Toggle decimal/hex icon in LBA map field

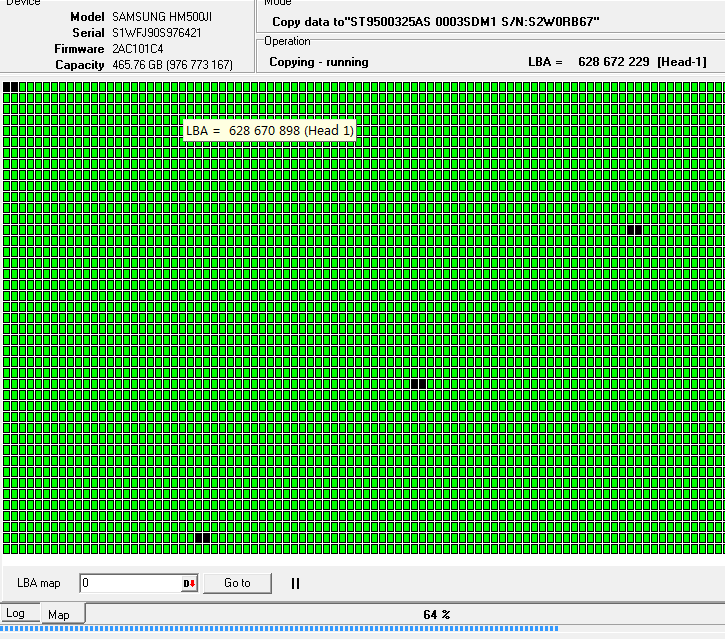(189, 584)
